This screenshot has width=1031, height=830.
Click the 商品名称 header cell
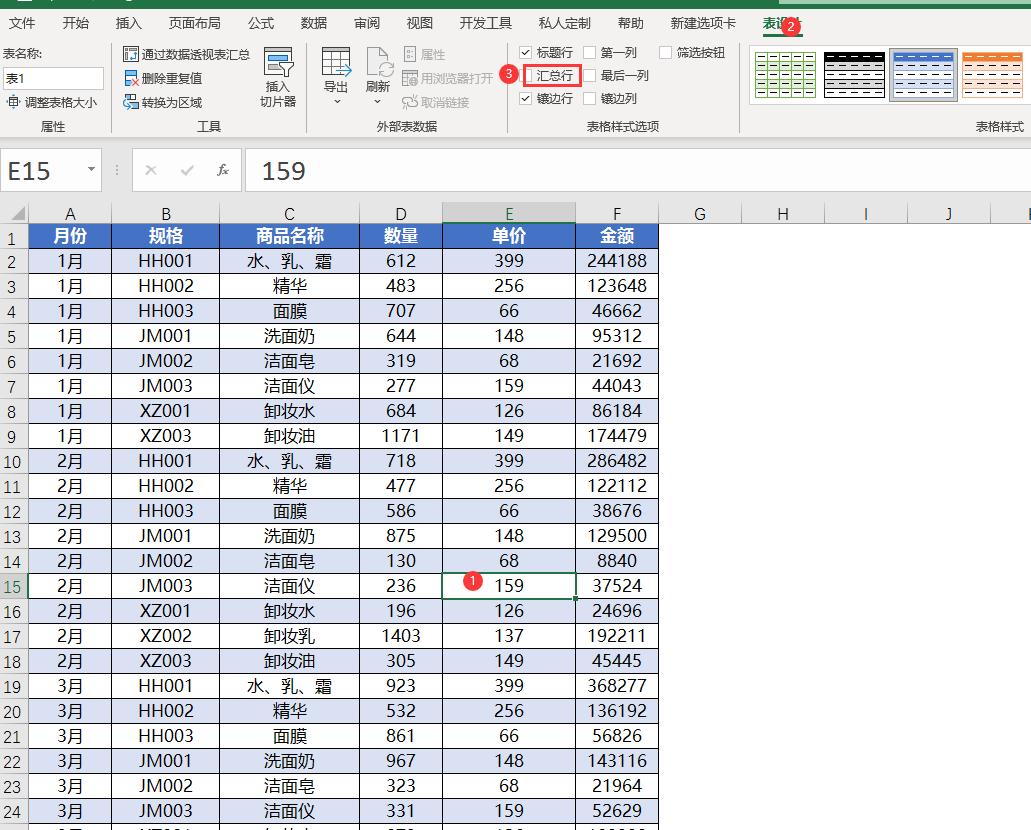pos(289,235)
